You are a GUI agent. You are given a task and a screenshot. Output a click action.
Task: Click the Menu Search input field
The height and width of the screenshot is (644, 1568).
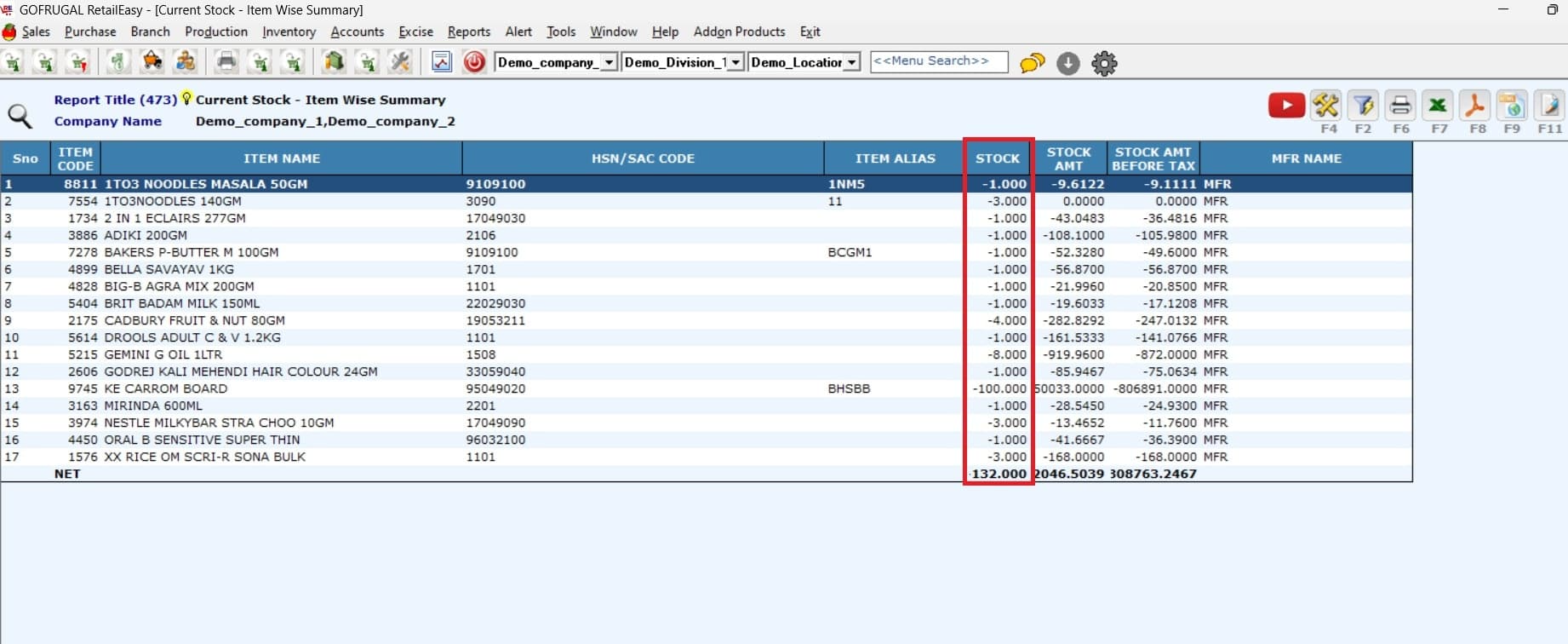(x=938, y=61)
